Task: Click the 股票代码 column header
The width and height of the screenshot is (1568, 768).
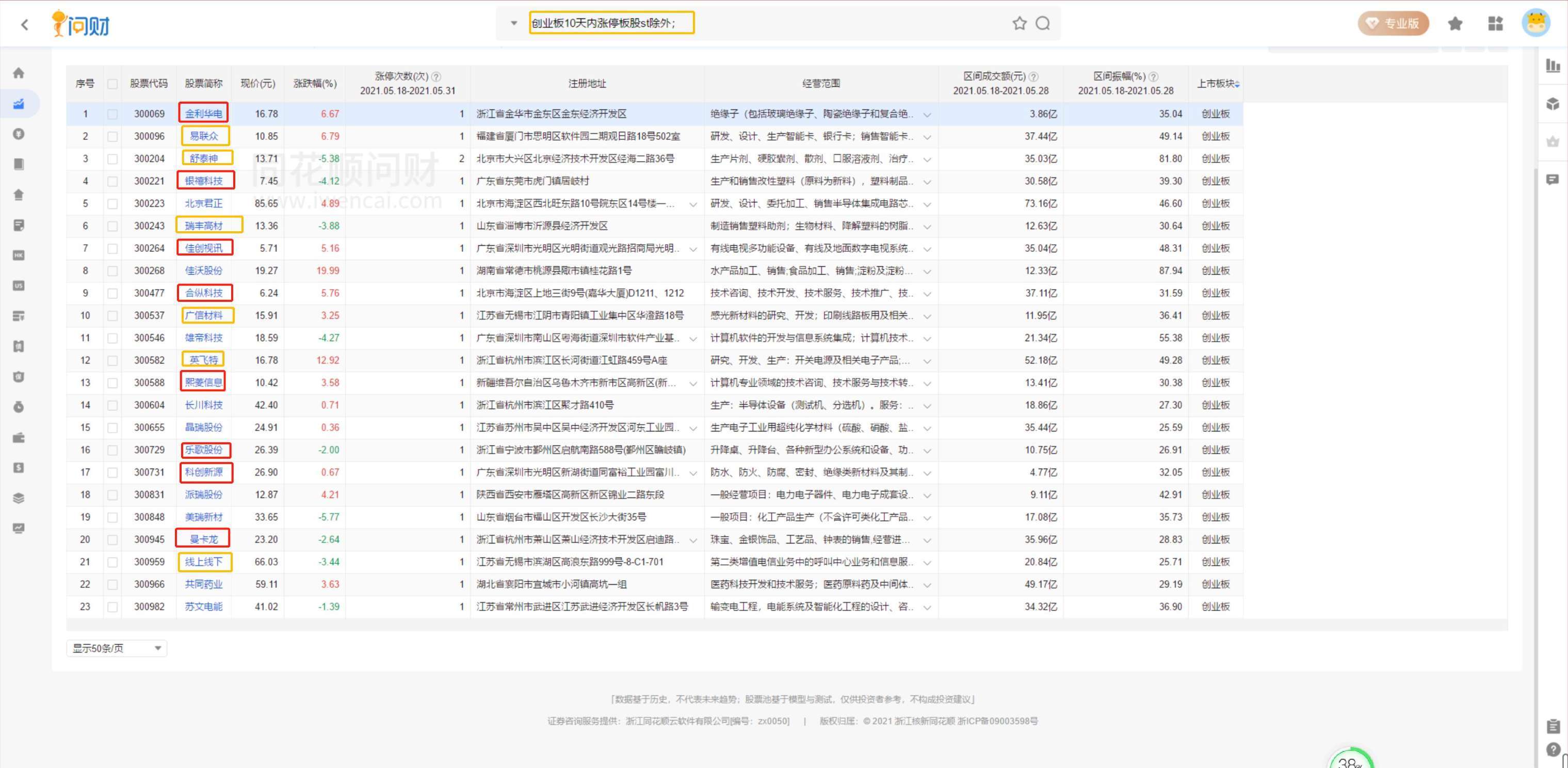Action: (x=149, y=84)
